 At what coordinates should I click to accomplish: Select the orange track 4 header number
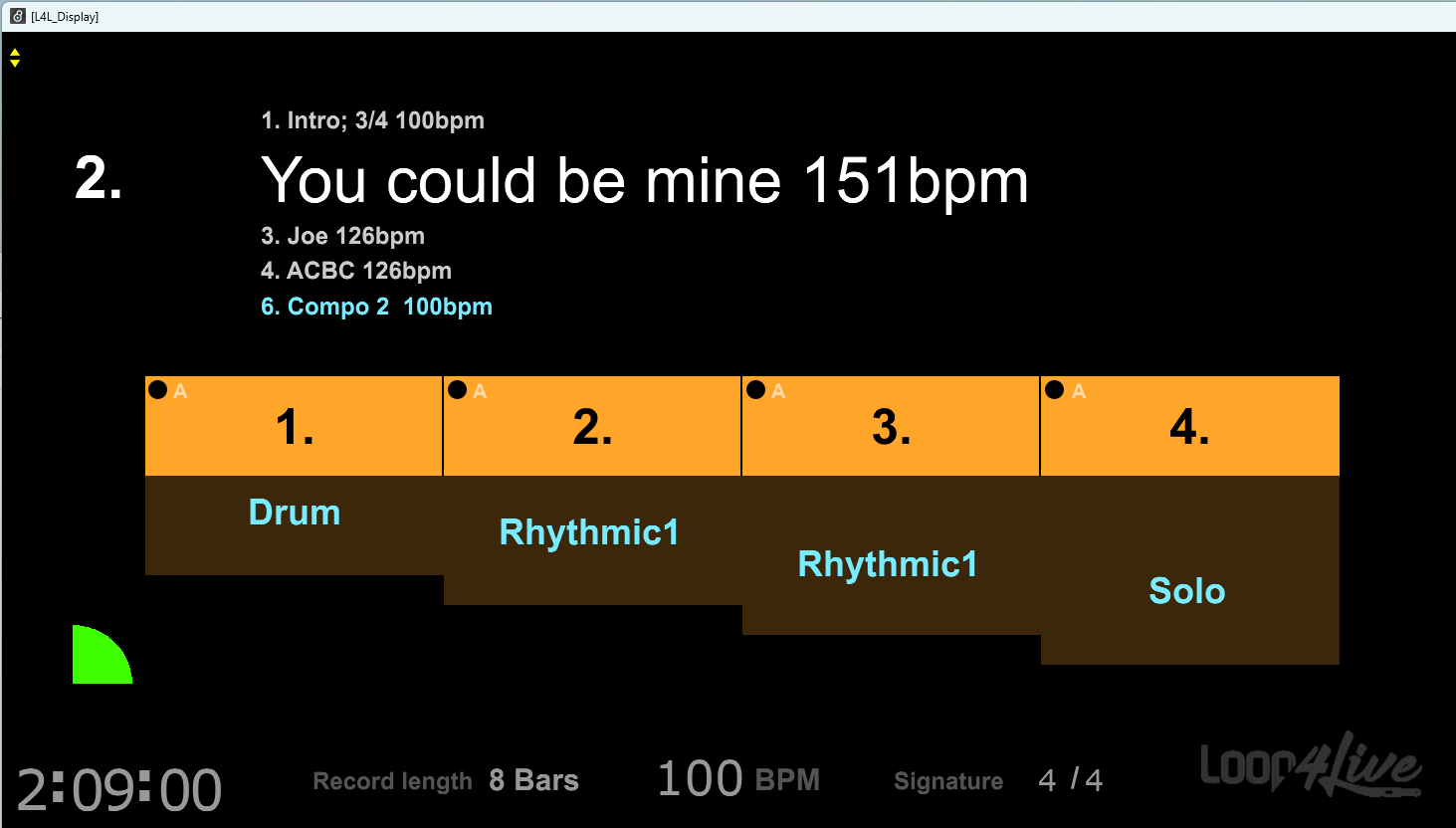pos(1190,427)
